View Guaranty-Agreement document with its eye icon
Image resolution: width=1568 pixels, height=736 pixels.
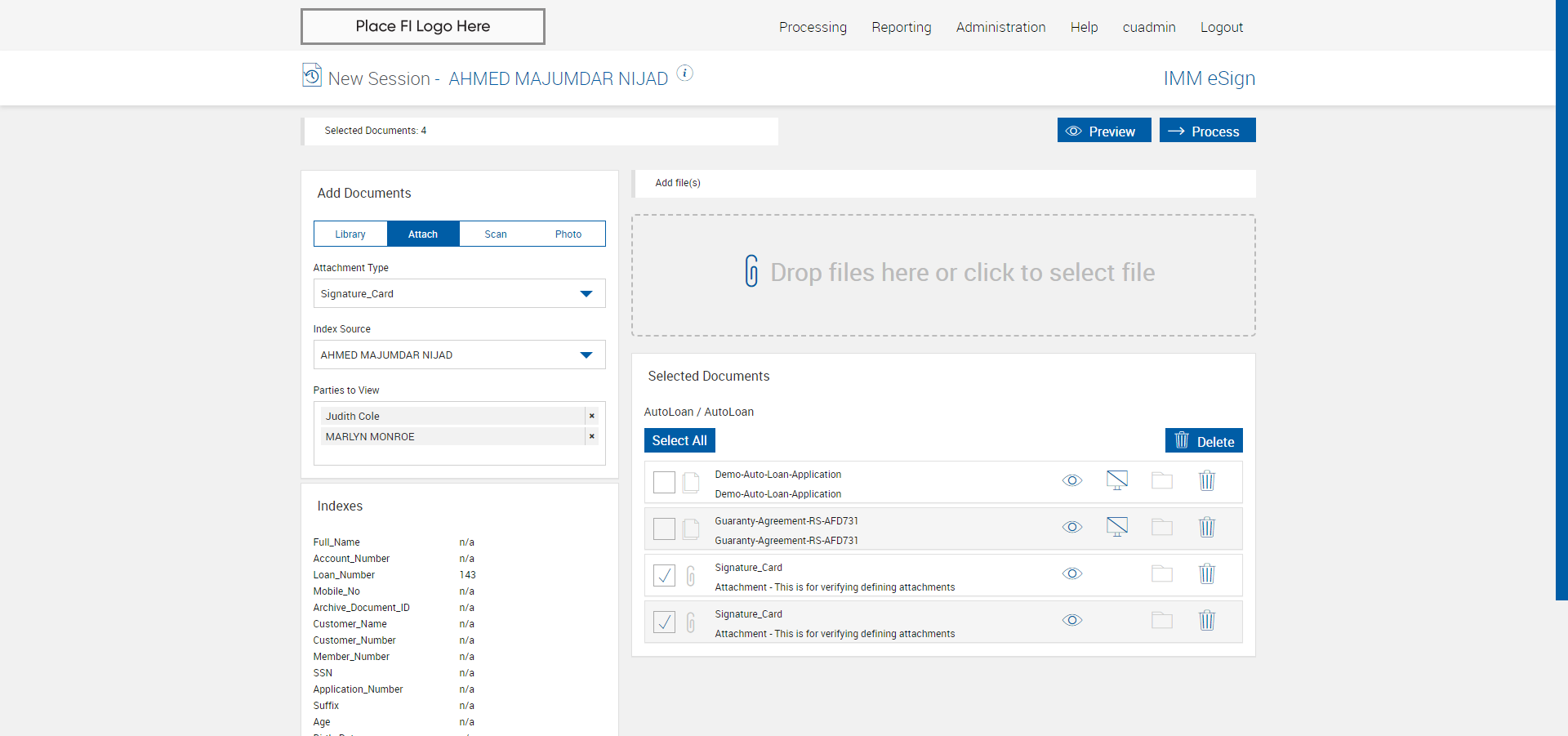click(1071, 527)
